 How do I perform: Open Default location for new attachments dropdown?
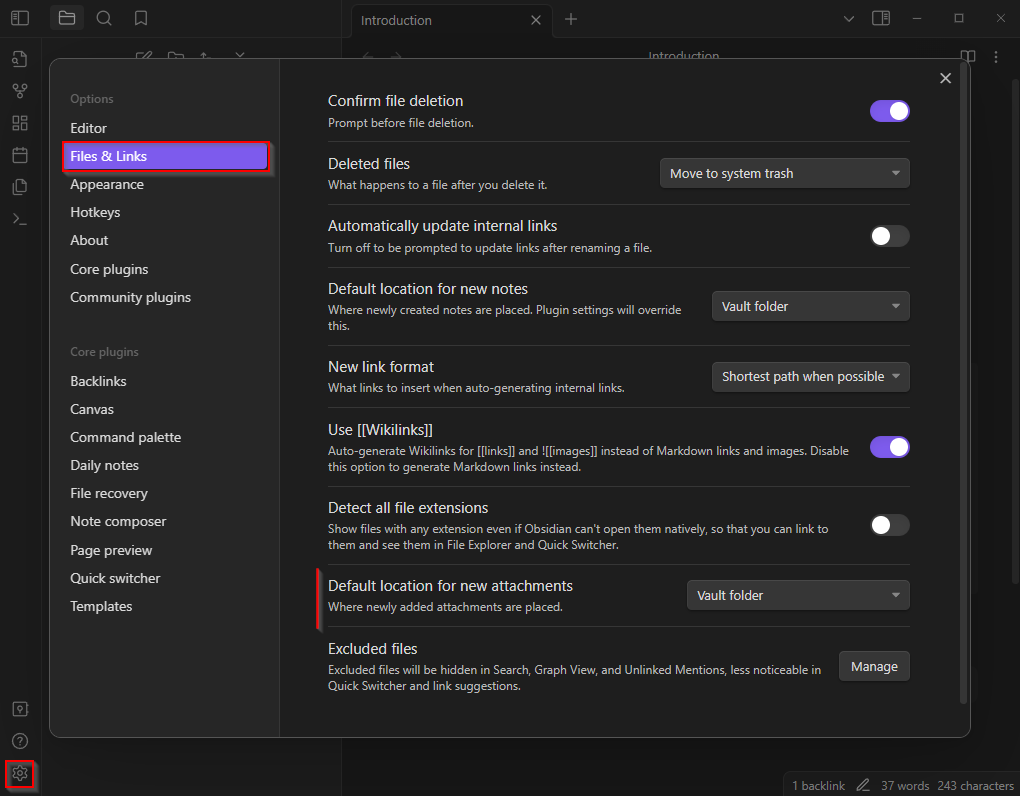pyautogui.click(x=798, y=596)
